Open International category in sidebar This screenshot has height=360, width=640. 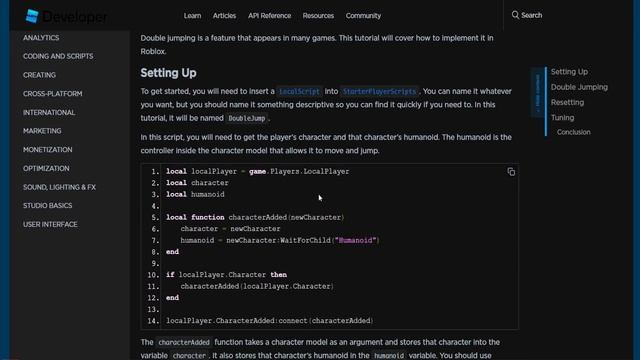[x=49, y=113]
